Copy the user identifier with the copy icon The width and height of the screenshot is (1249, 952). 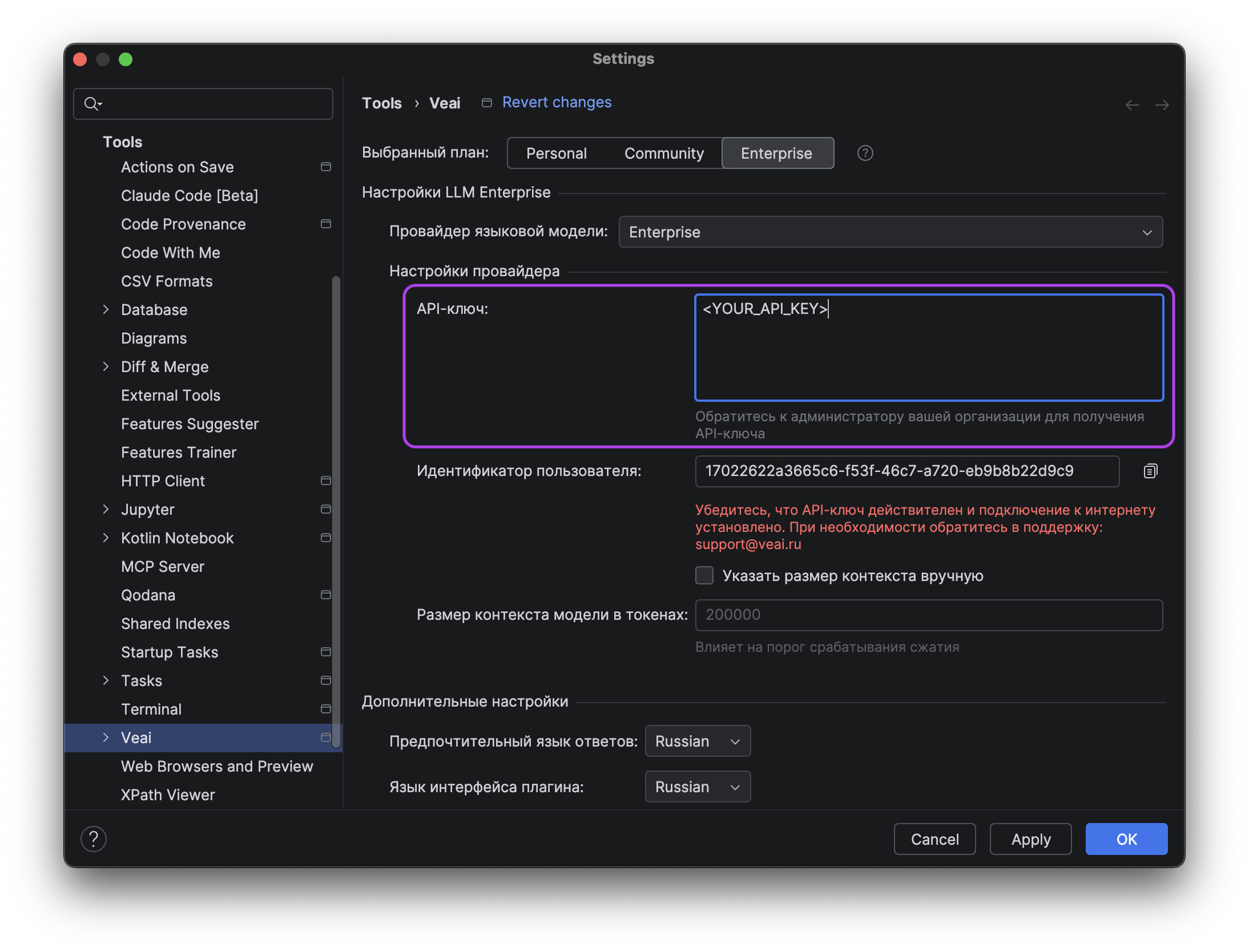point(1150,471)
